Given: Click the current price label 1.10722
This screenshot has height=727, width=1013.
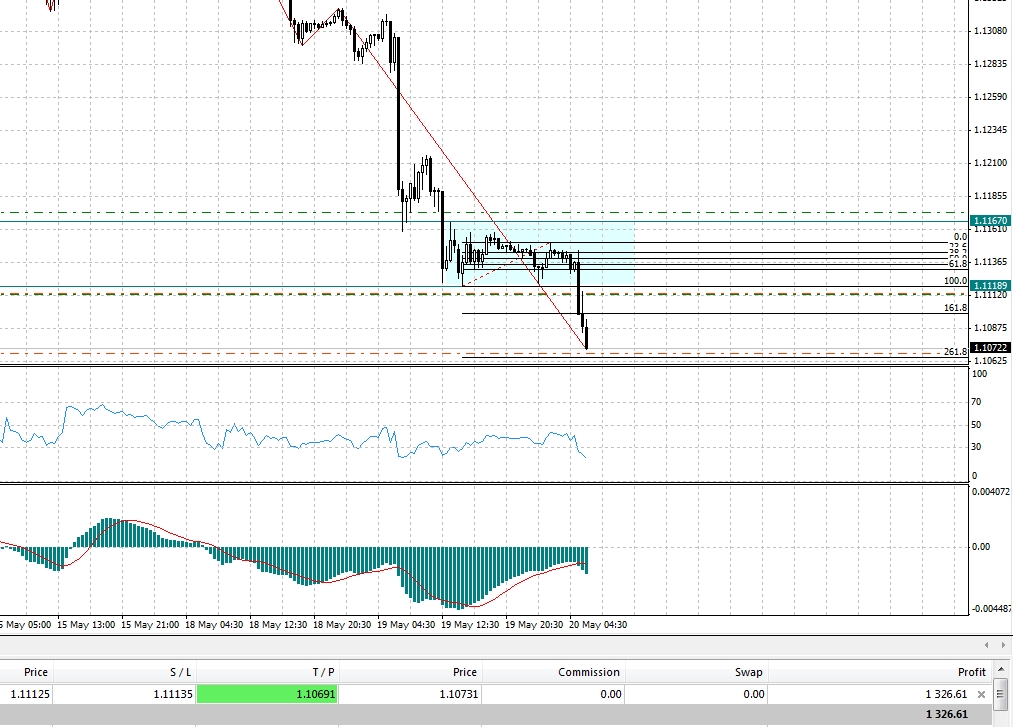Looking at the screenshot, I should [990, 348].
